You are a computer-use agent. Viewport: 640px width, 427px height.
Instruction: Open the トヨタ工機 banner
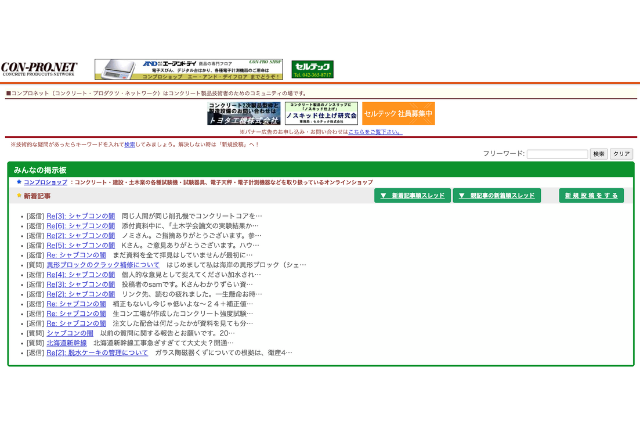pyautogui.click(x=244, y=113)
